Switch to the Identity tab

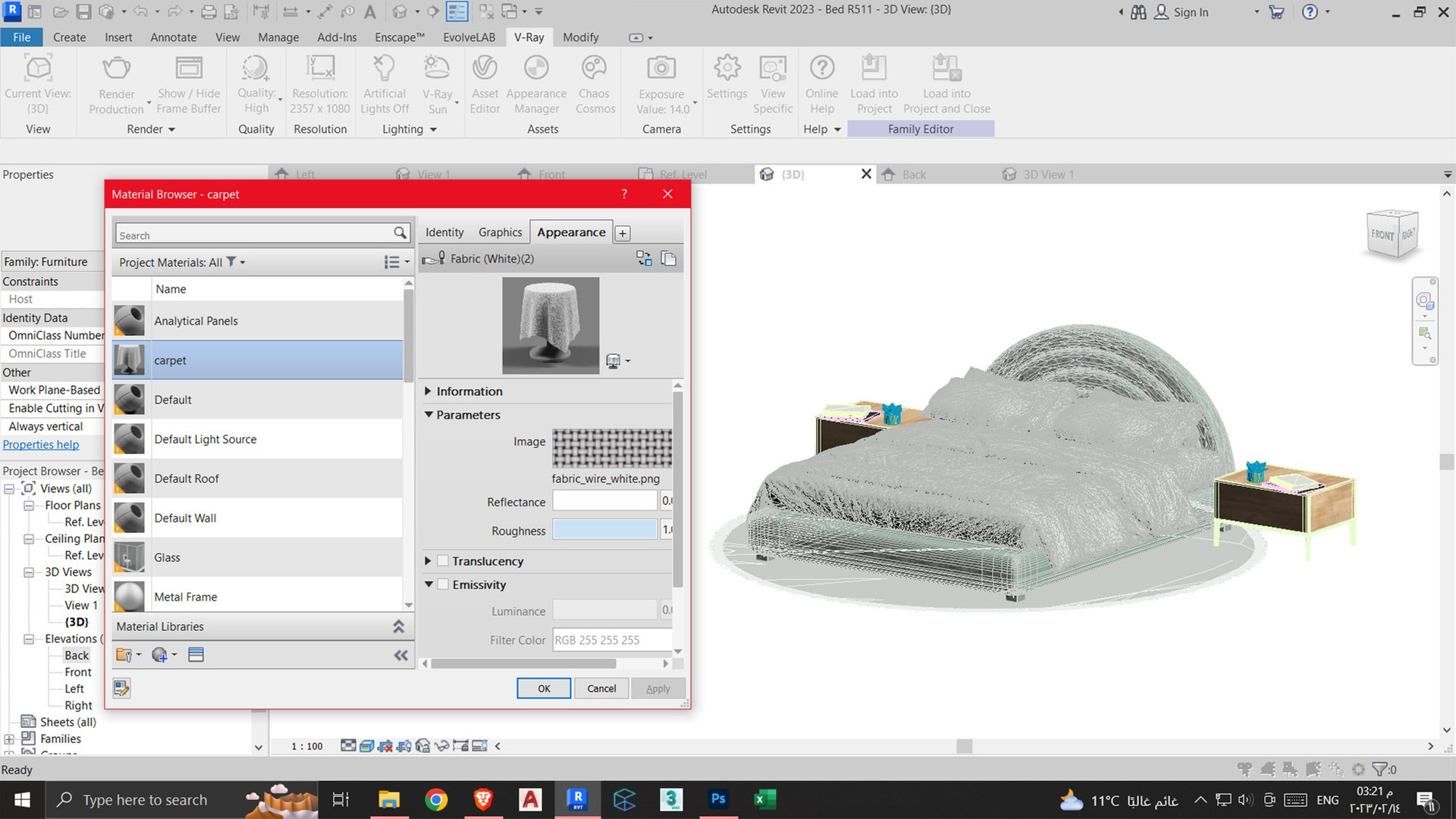point(444,232)
